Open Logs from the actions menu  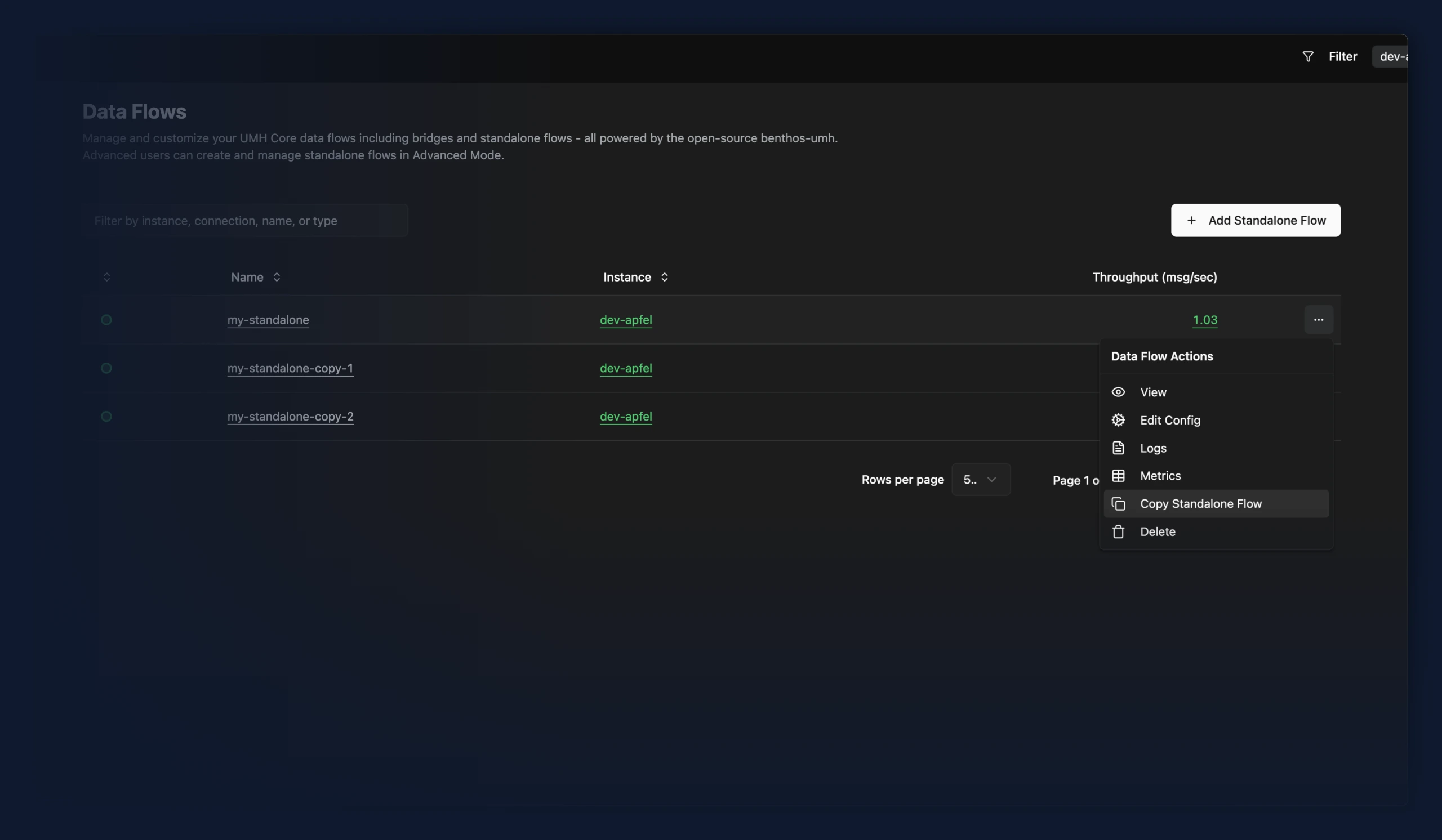pyautogui.click(x=1216, y=448)
